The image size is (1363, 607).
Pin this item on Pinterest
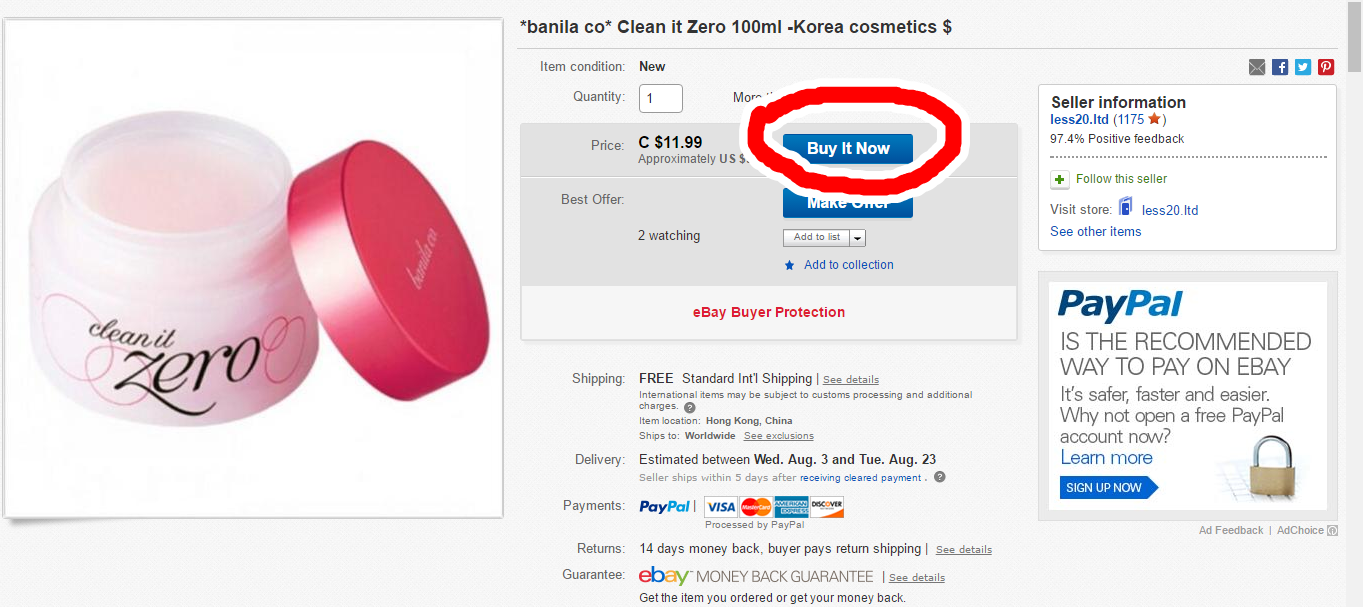point(1326,67)
